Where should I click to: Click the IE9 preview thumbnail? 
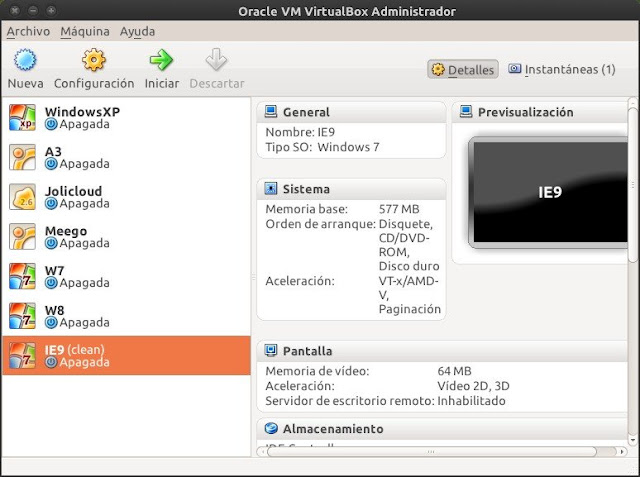548,193
